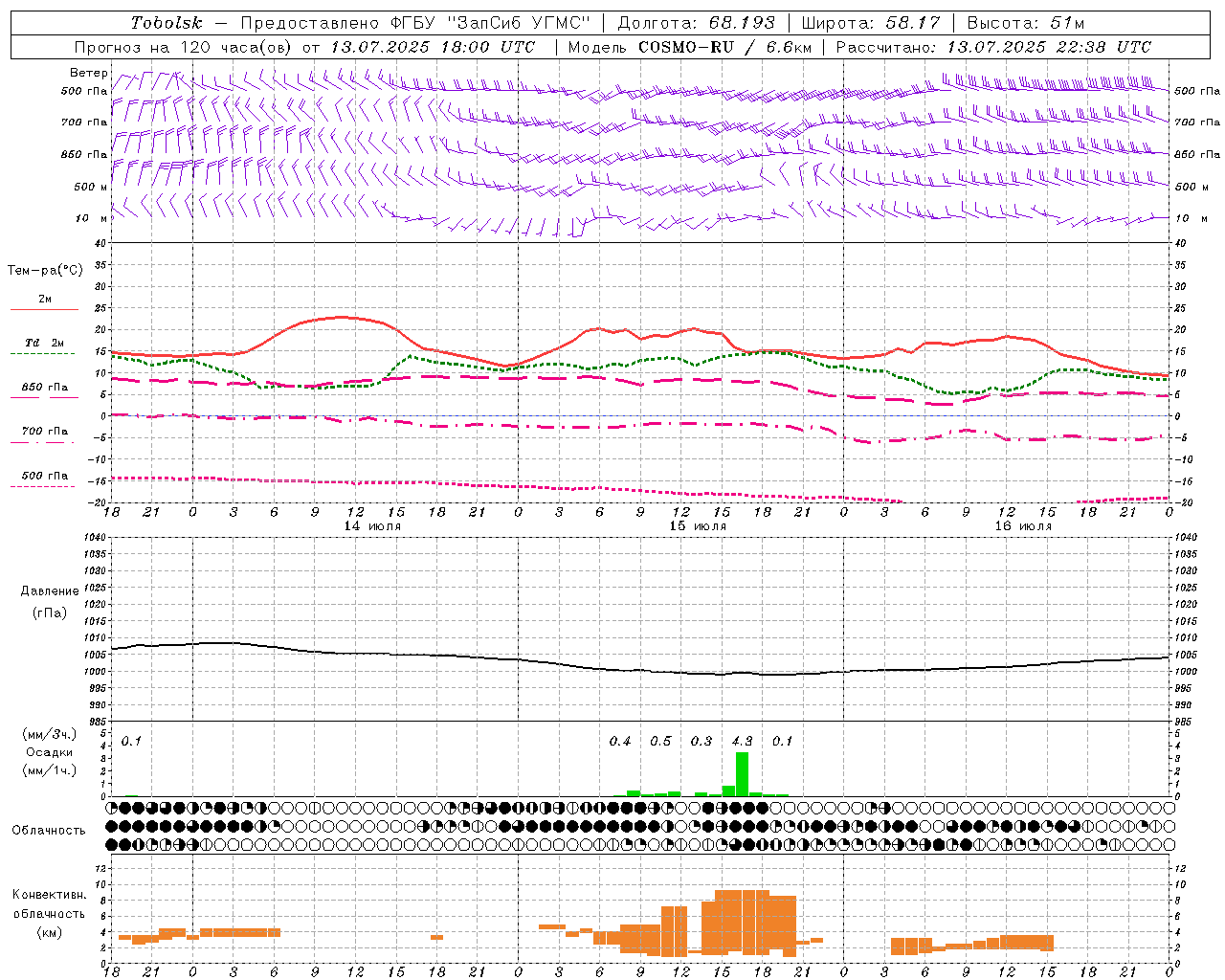Select the Широта: 58.17 value

[x=871, y=23]
